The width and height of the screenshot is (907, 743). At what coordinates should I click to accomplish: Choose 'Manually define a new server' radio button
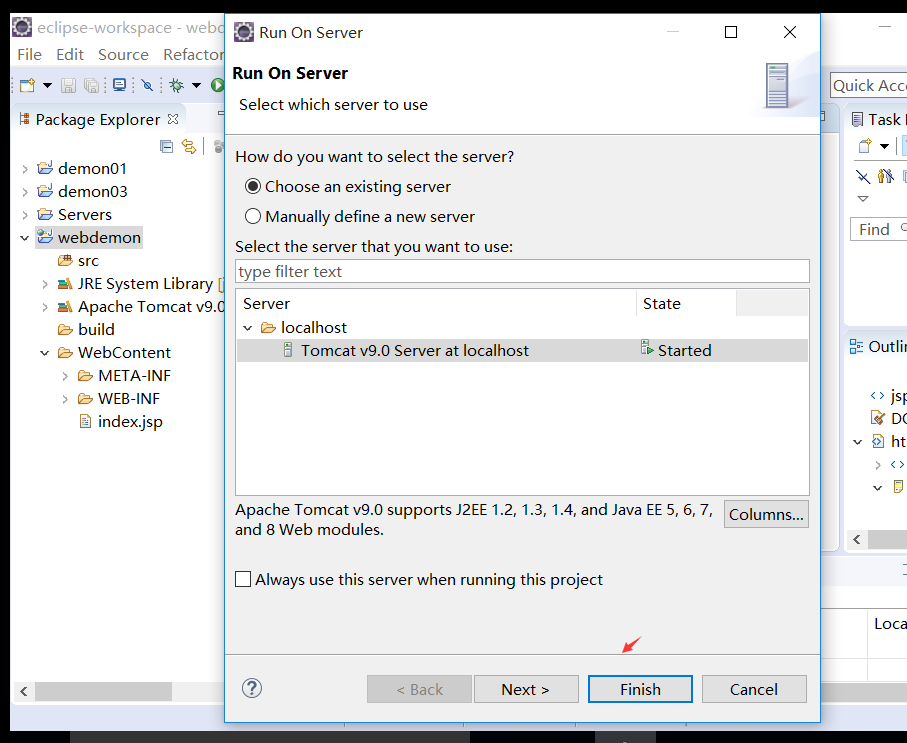[253, 216]
